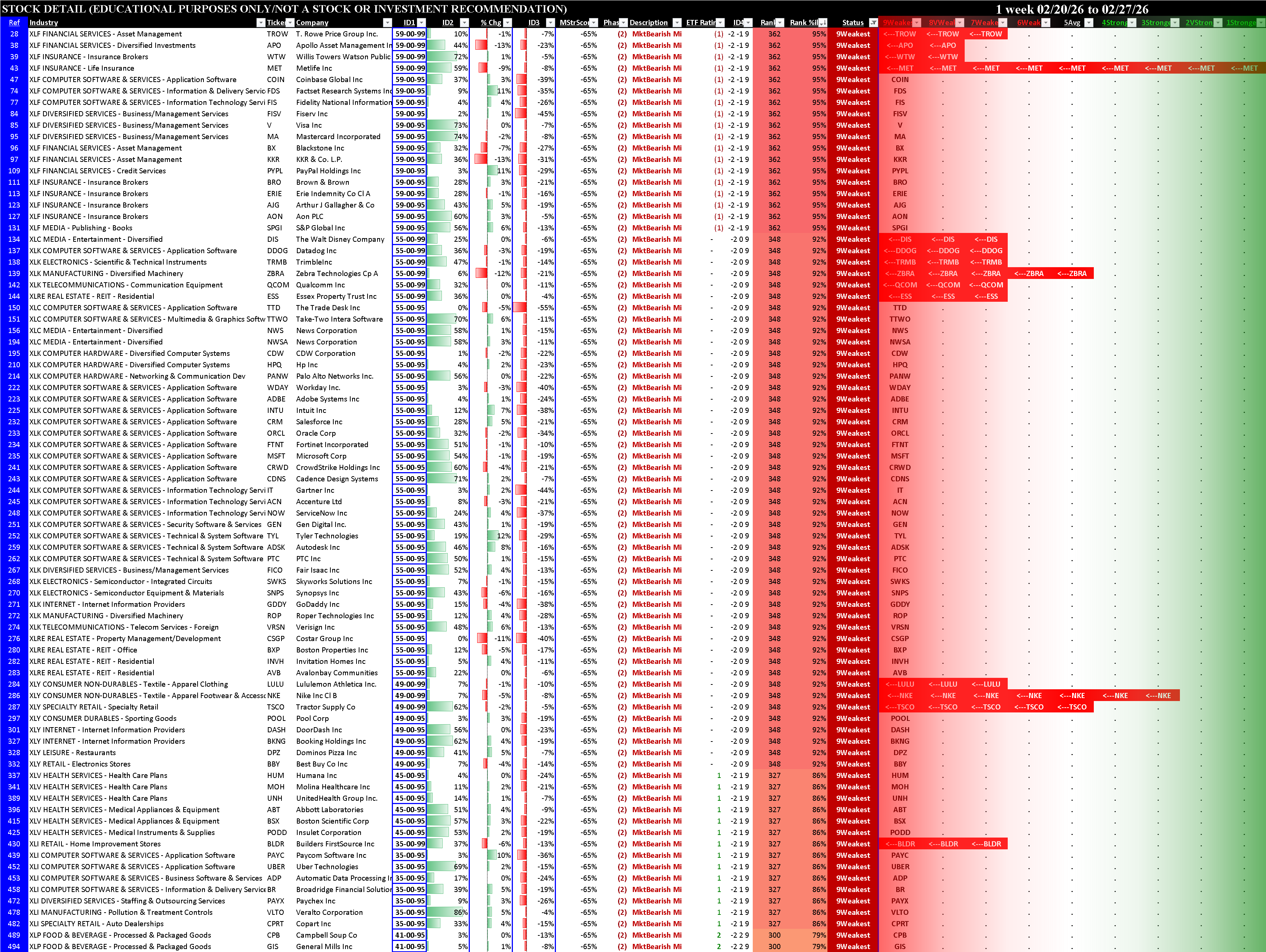Click Ref number 28 link
The image size is (1266, 952).
pyautogui.click(x=14, y=34)
